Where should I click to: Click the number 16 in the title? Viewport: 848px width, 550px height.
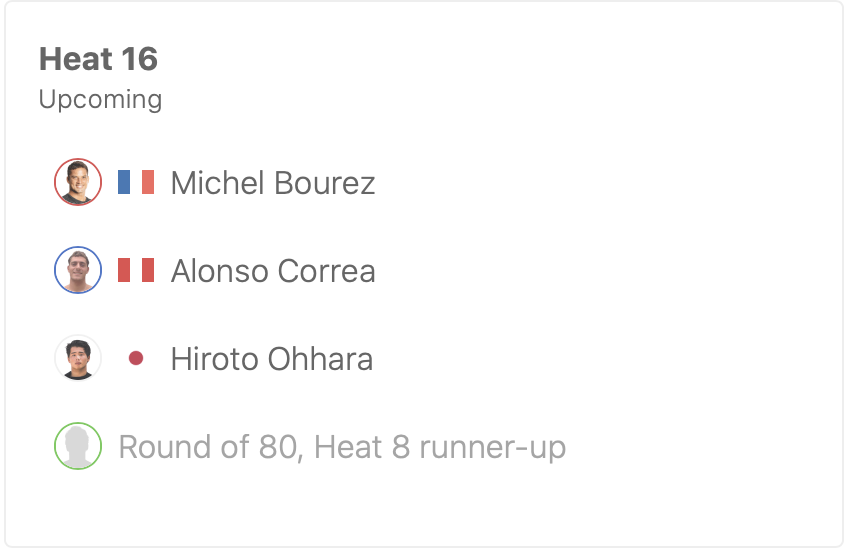click(x=138, y=59)
